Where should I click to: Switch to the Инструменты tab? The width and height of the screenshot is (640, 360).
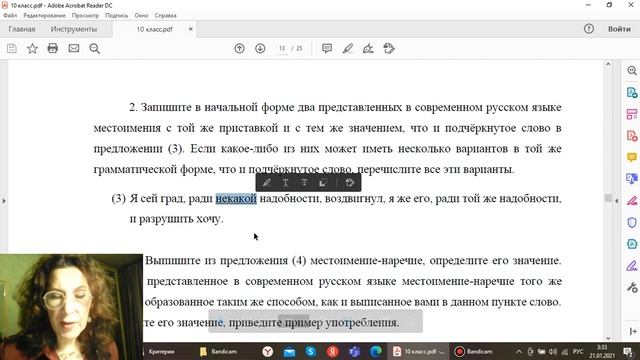coord(74,29)
